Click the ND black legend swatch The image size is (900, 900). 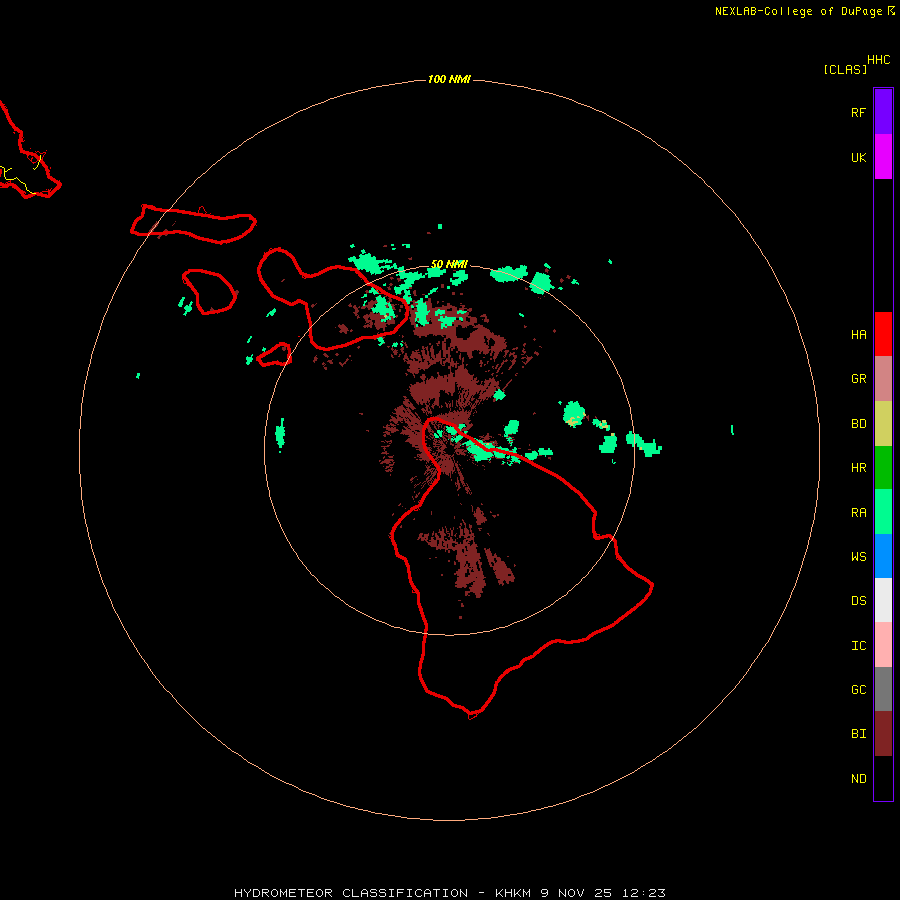(883, 778)
